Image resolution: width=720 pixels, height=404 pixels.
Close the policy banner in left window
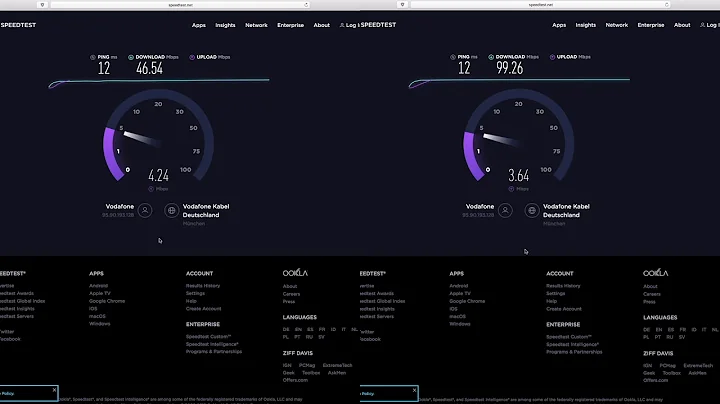[x=54, y=390]
